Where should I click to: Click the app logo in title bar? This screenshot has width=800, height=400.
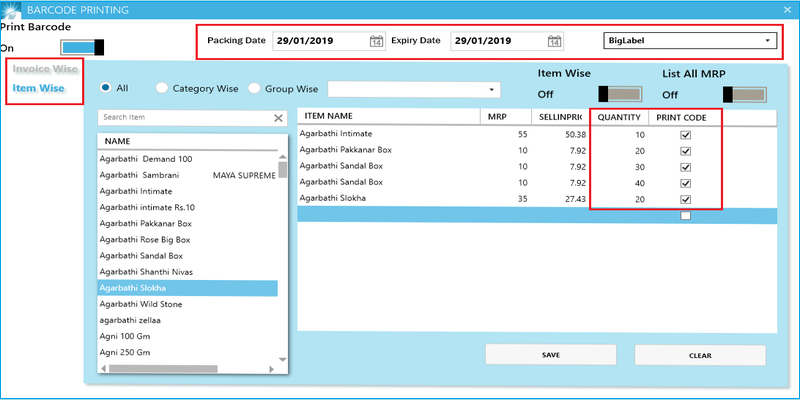coord(9,8)
